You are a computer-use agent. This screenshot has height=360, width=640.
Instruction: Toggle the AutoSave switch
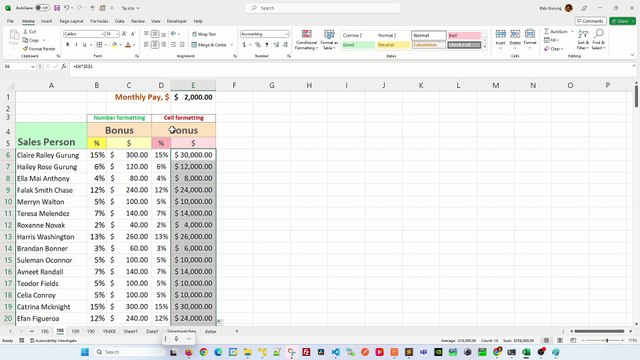point(42,8)
